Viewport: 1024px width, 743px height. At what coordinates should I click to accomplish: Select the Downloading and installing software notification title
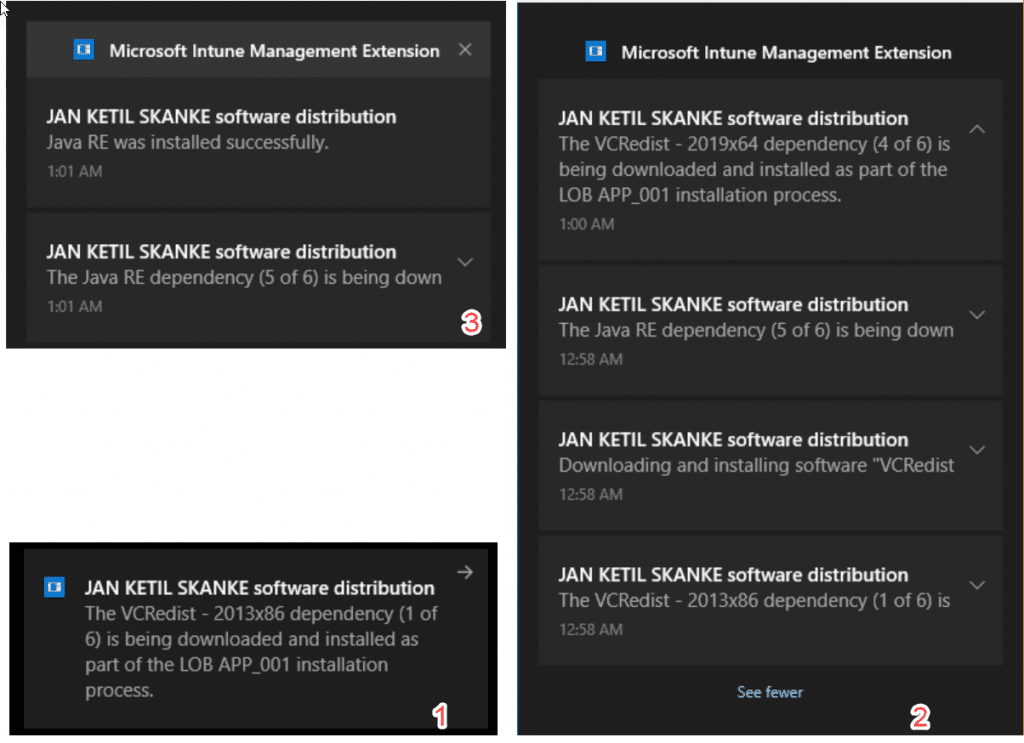(733, 439)
